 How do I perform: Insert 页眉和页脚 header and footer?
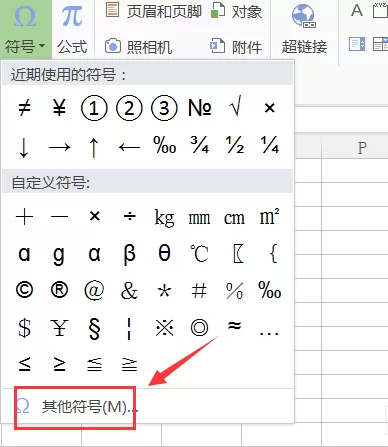point(154,11)
